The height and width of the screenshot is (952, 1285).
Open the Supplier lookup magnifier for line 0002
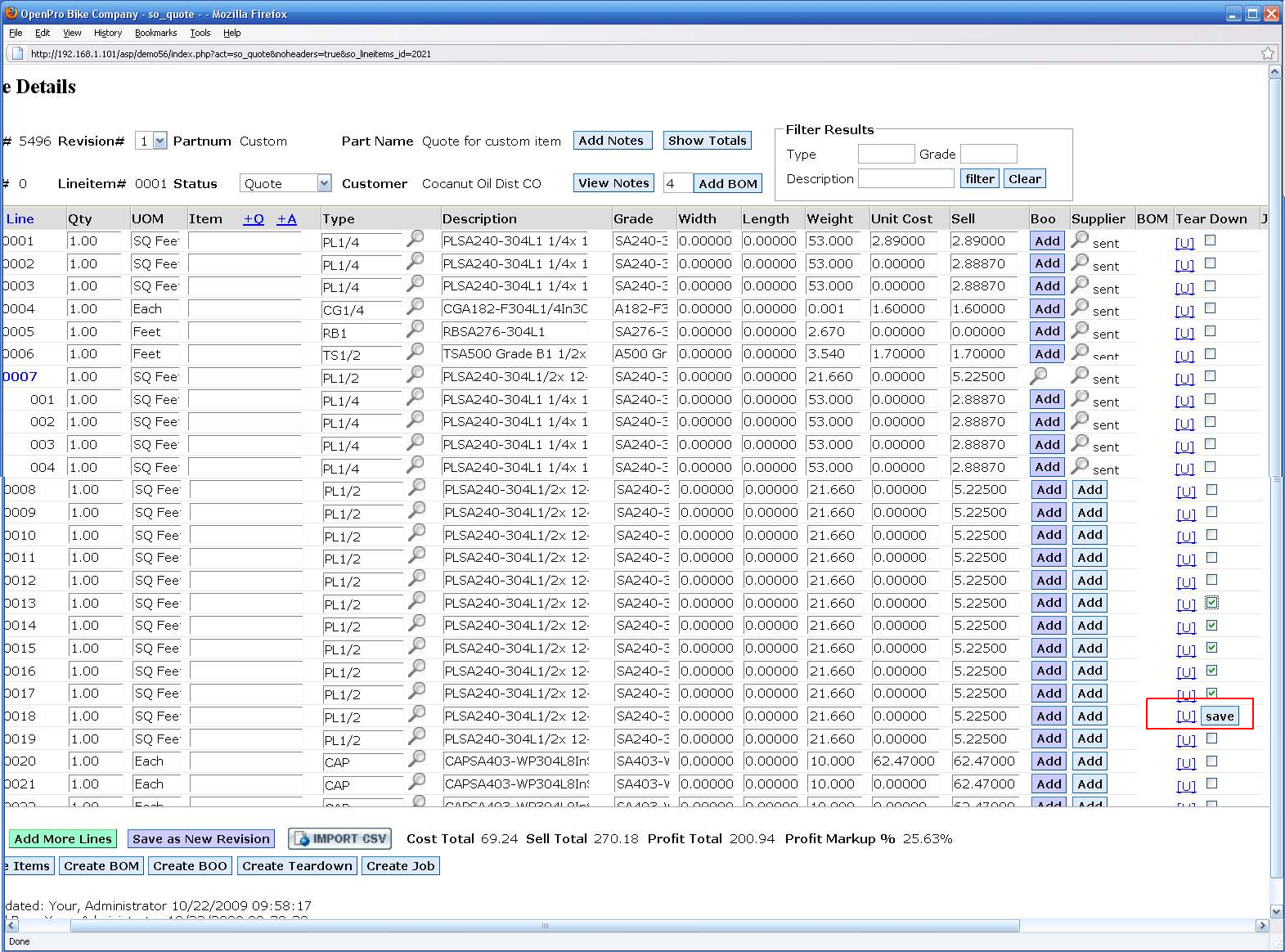1080,262
